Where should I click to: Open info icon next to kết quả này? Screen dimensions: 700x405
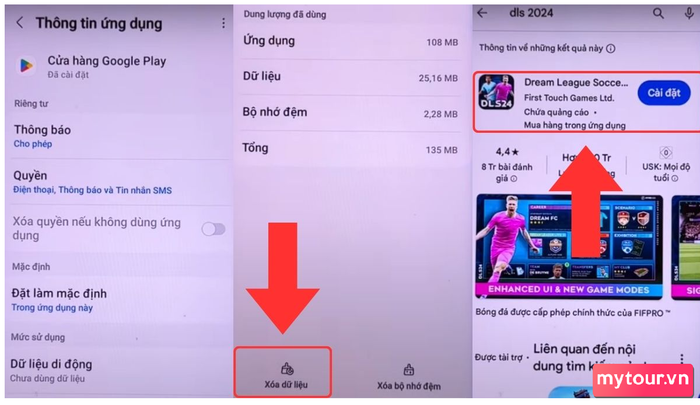[610, 48]
